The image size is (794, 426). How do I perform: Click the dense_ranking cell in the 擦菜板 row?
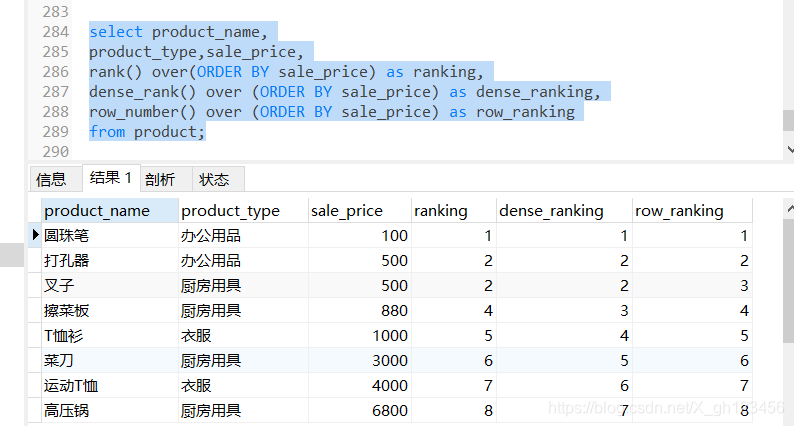click(x=565, y=311)
